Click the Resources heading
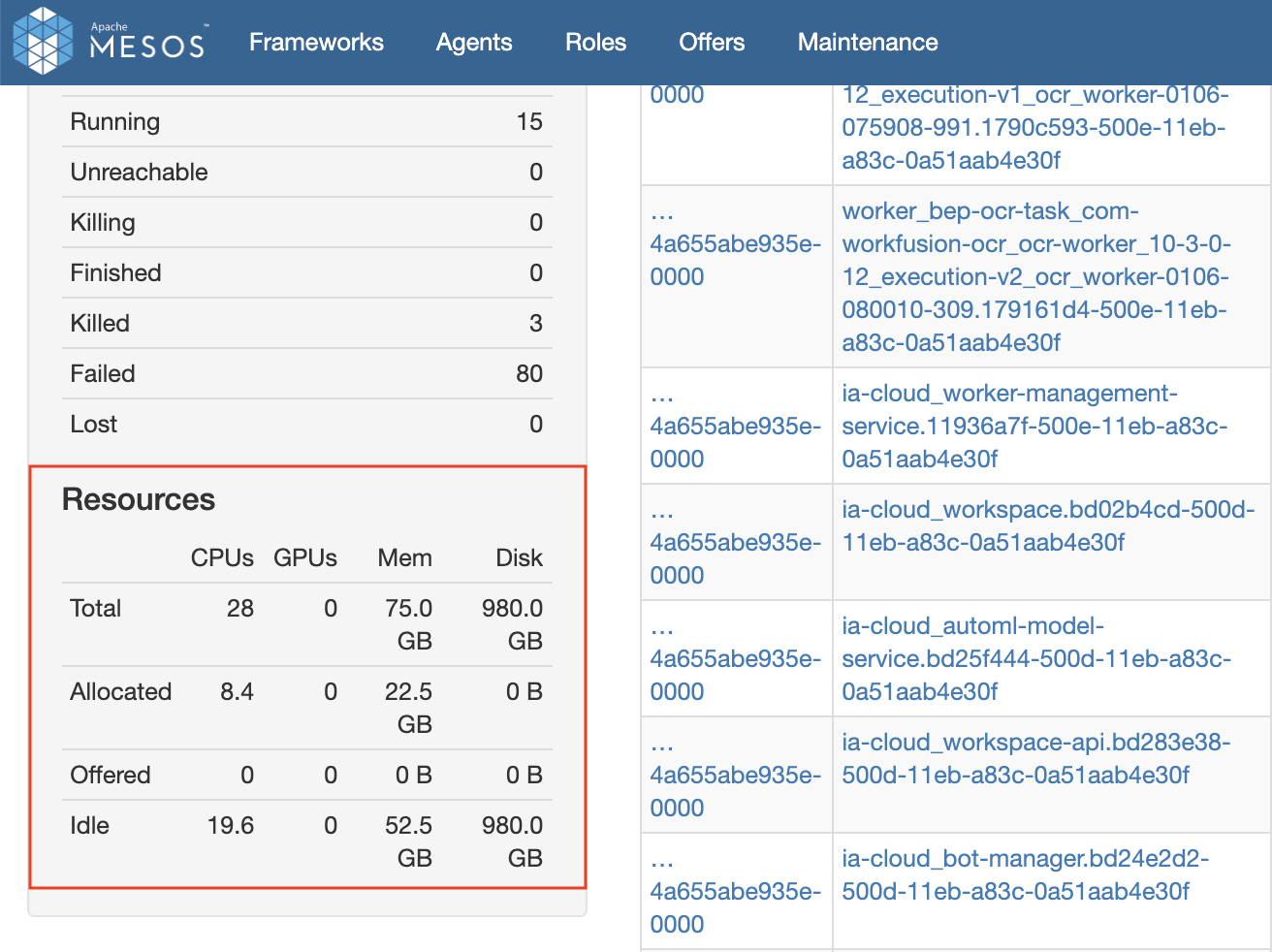This screenshot has height=952, width=1272. (139, 499)
